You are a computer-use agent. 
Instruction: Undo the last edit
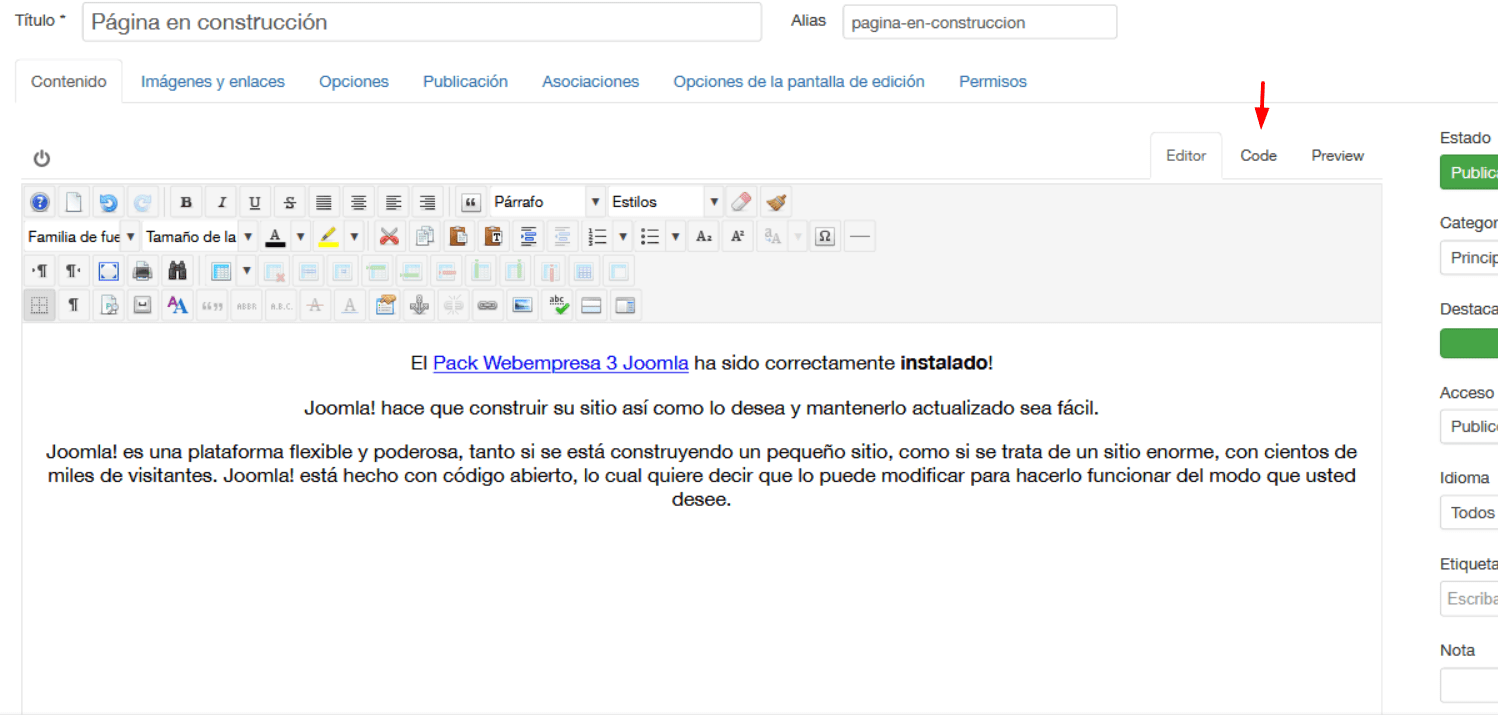point(108,202)
